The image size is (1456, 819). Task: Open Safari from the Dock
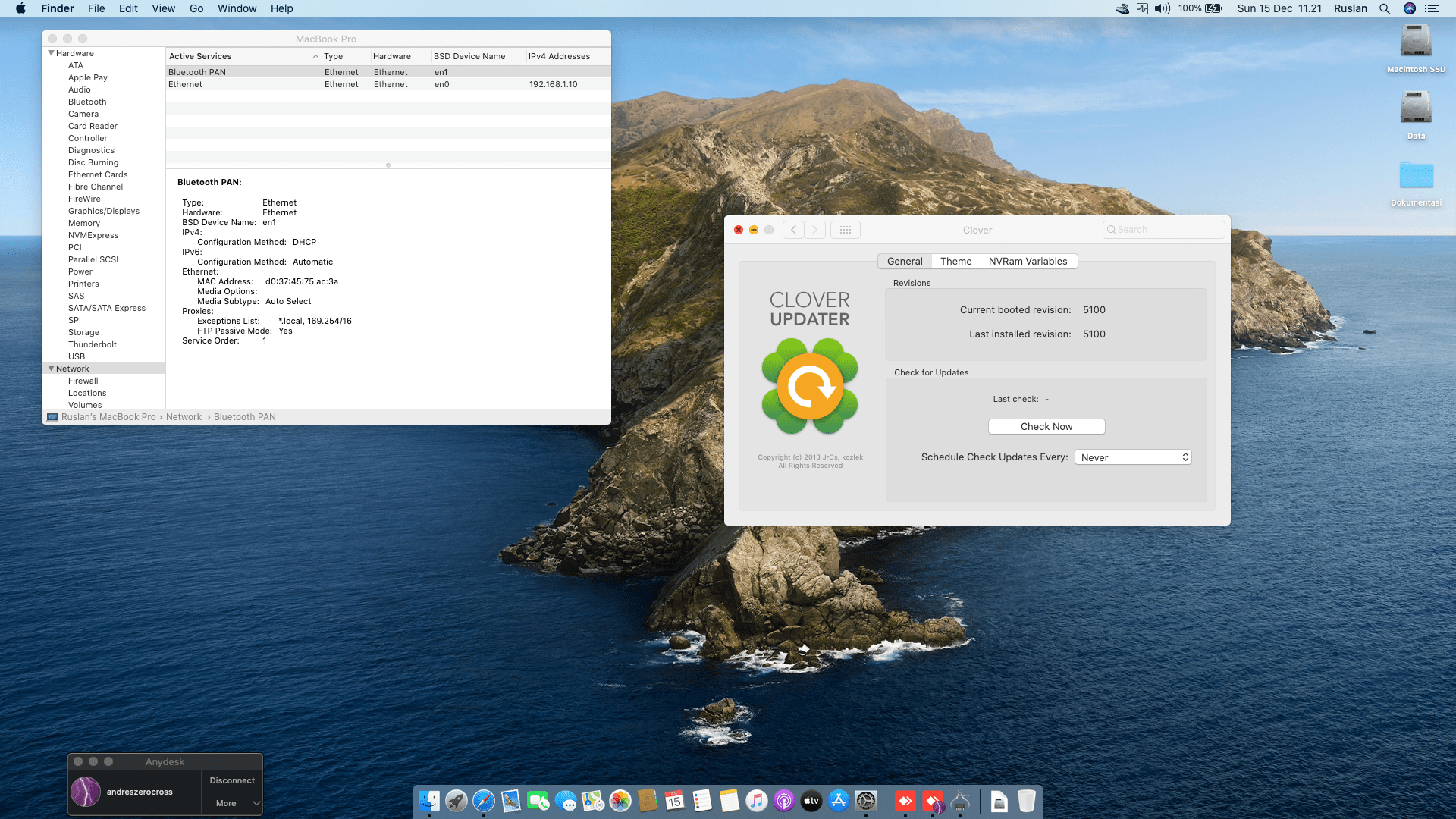pyautogui.click(x=484, y=801)
